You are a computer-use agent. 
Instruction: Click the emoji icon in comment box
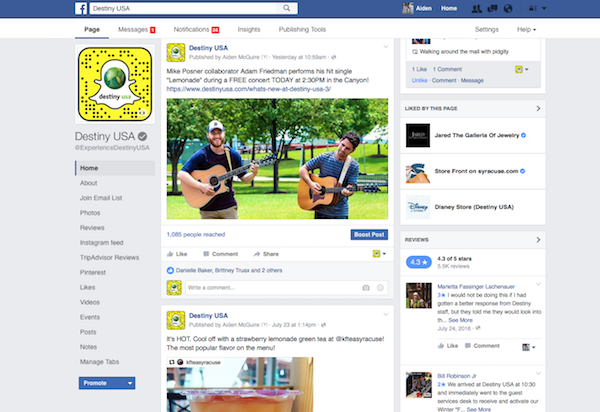[x=380, y=288]
